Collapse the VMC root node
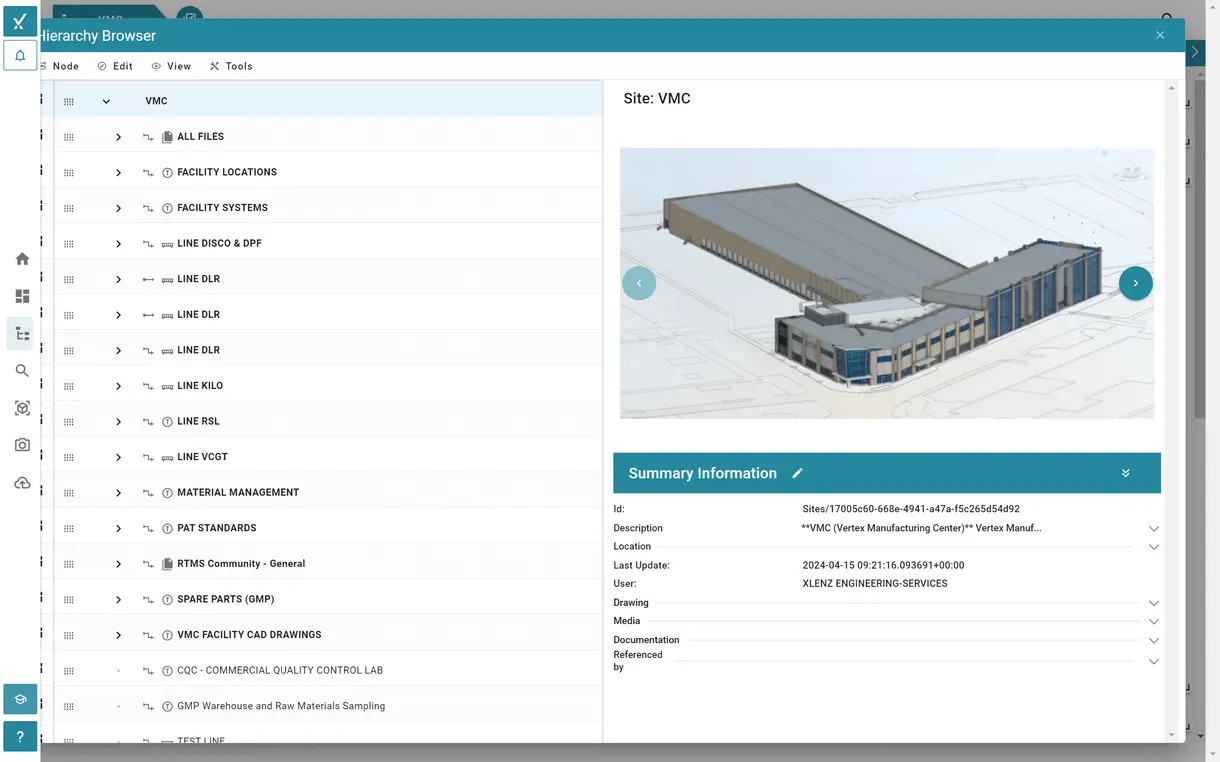This screenshot has height=762, width=1220. (106, 102)
